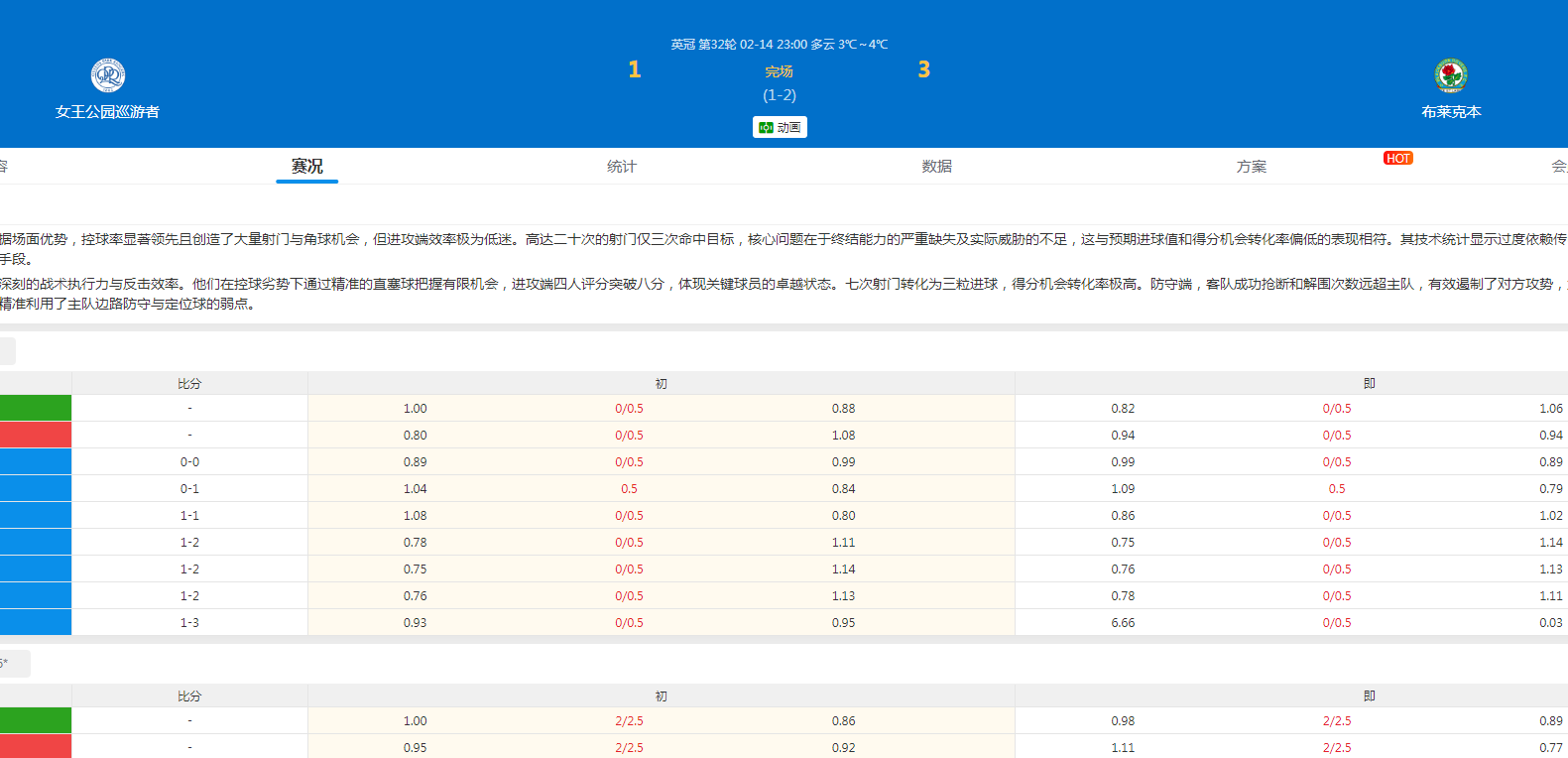Click green cell in second odds table

point(36,720)
